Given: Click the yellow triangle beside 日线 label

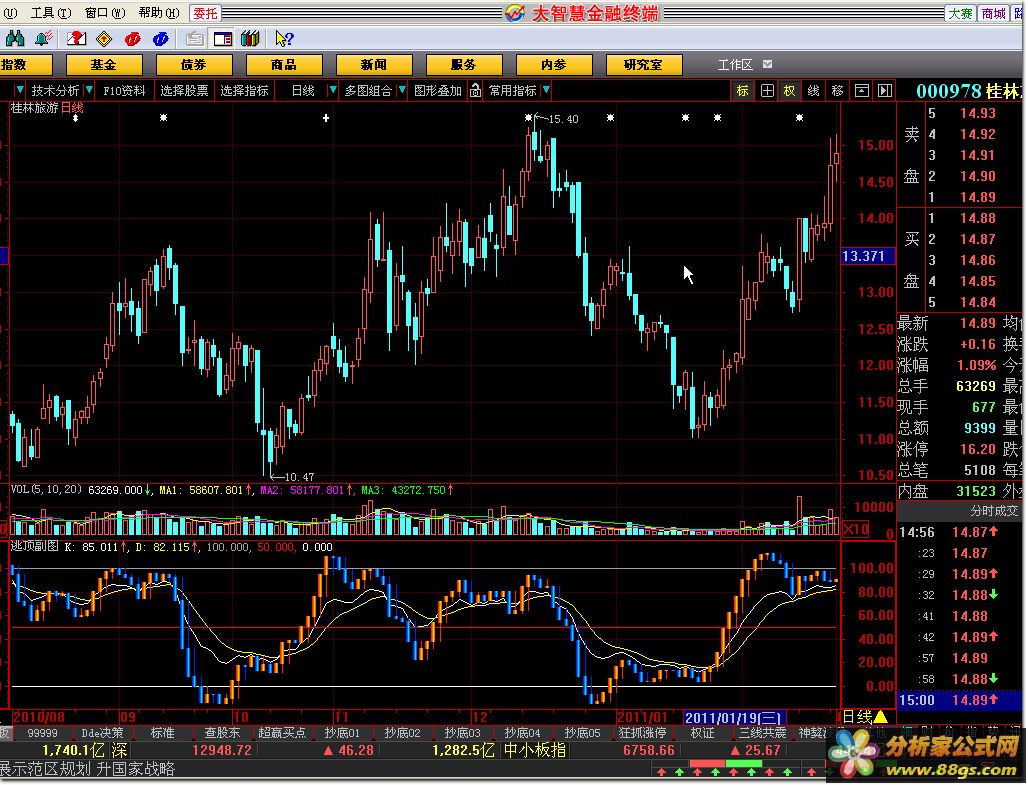Looking at the screenshot, I should tap(880, 716).
